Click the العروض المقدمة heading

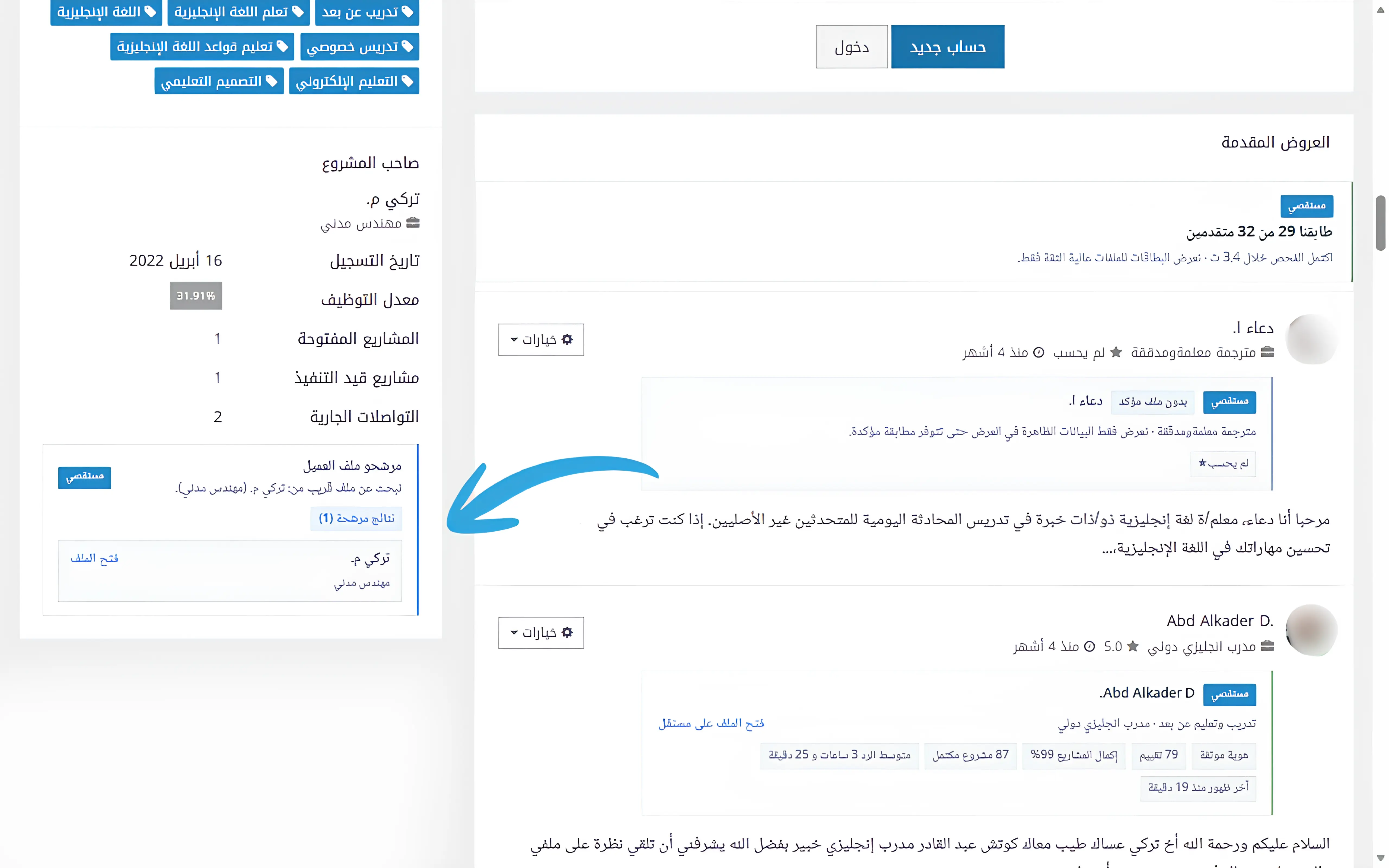(1275, 142)
